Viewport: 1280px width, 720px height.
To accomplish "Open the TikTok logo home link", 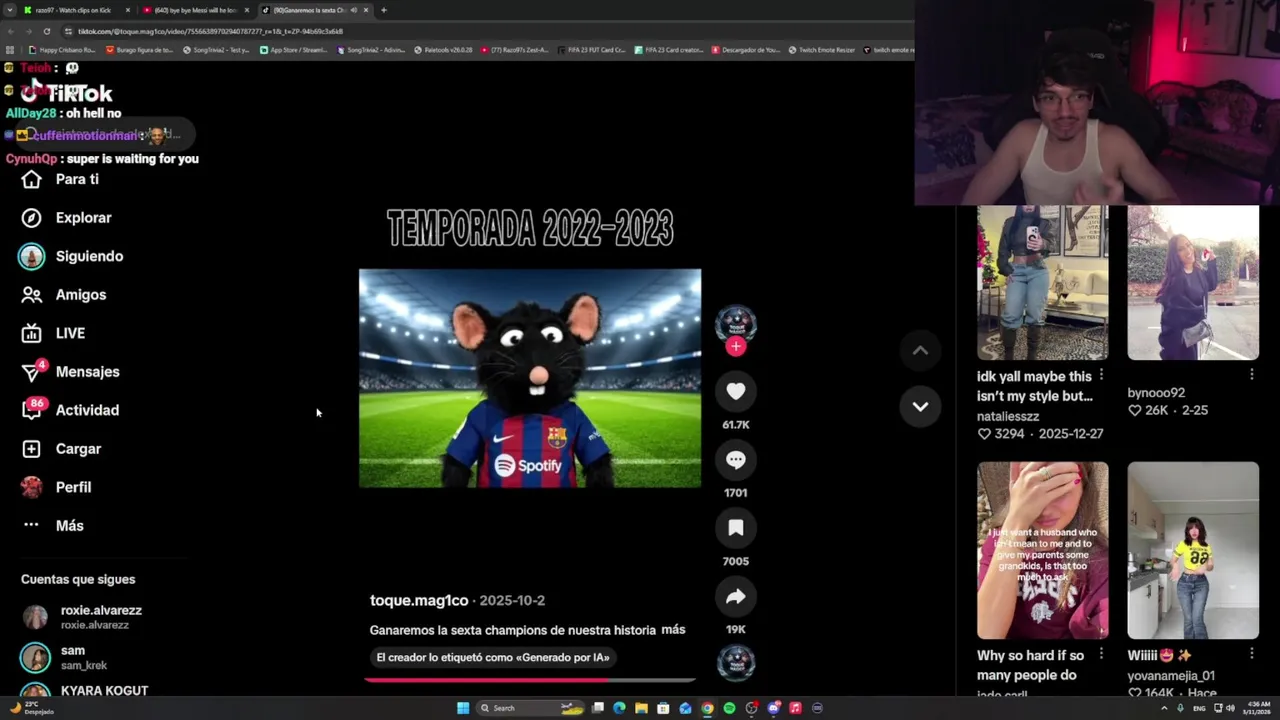I will coord(66,93).
